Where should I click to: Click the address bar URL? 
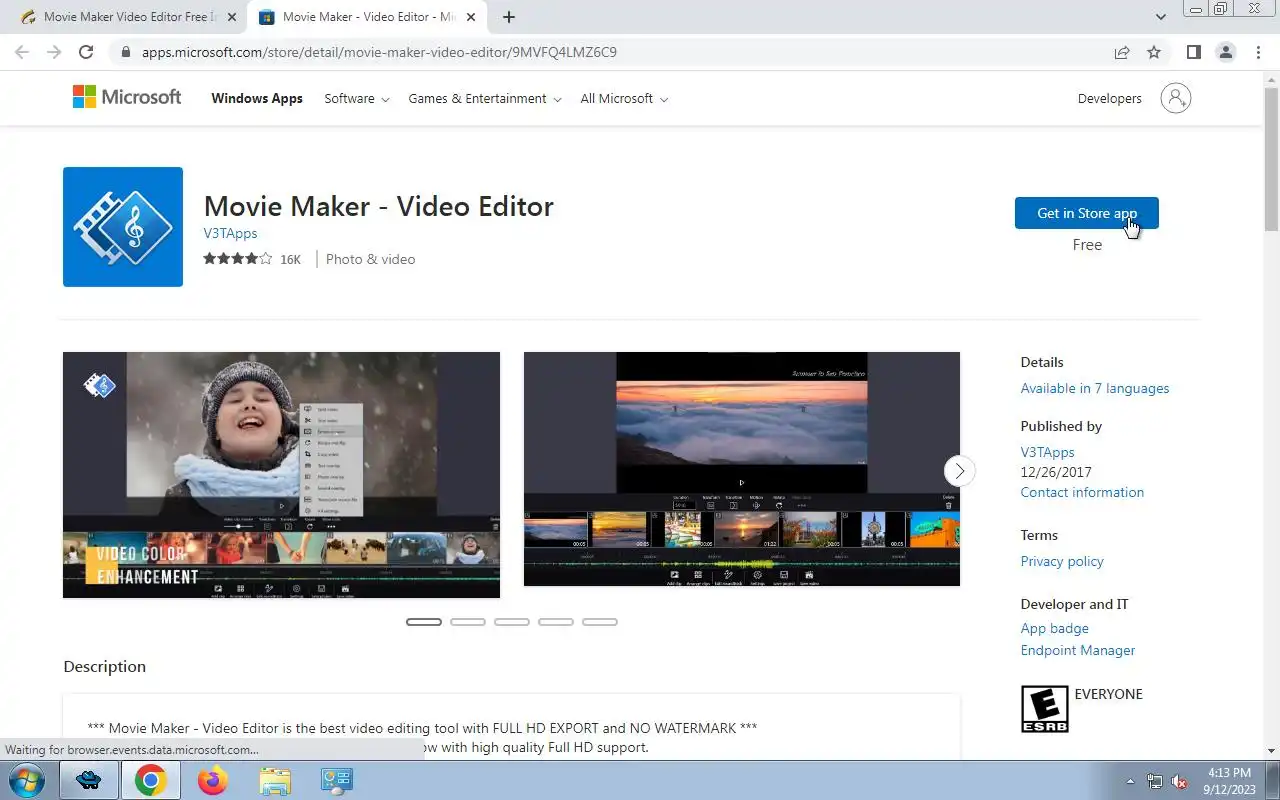(x=379, y=52)
